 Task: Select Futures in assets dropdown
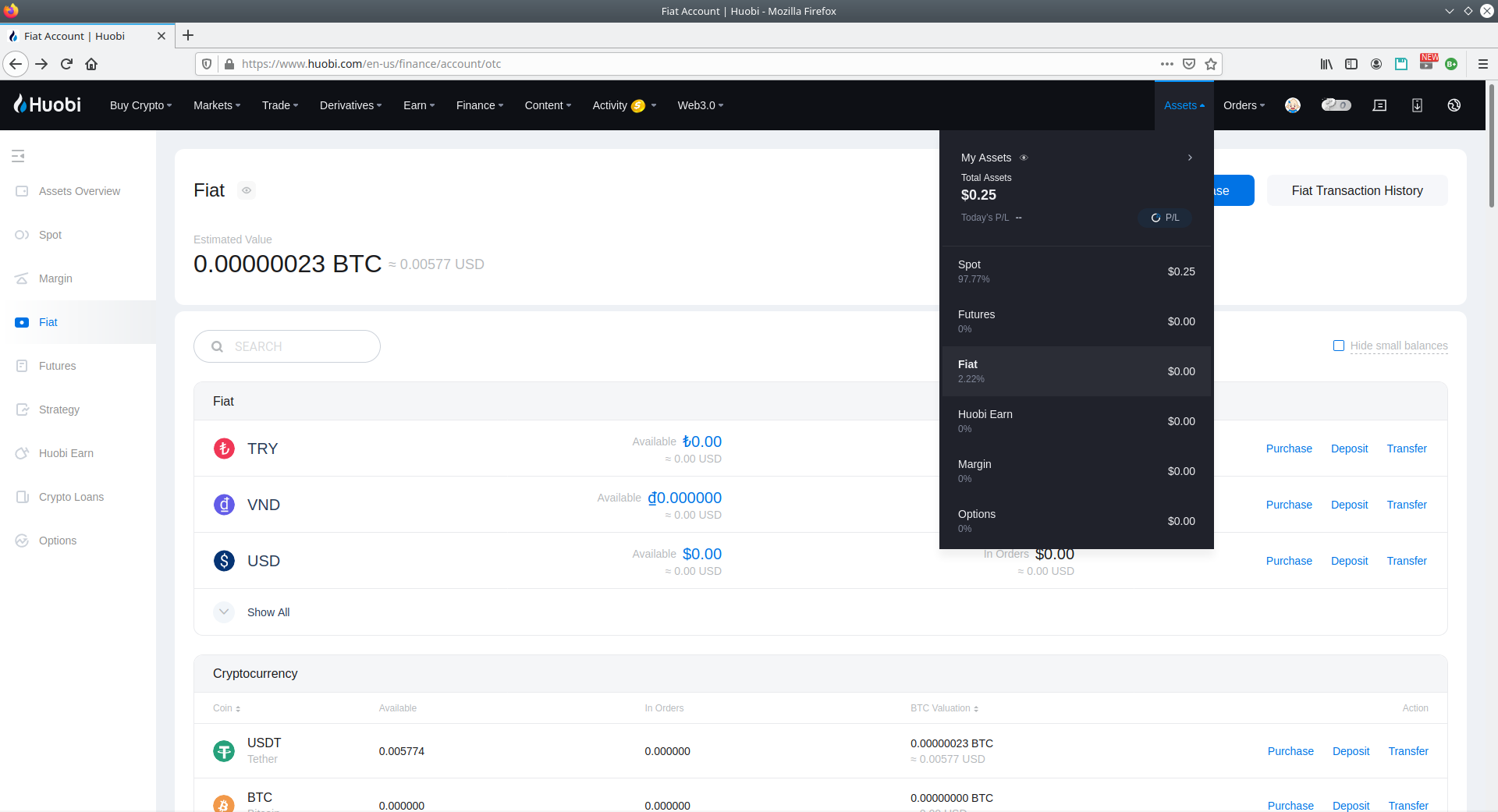1077,321
